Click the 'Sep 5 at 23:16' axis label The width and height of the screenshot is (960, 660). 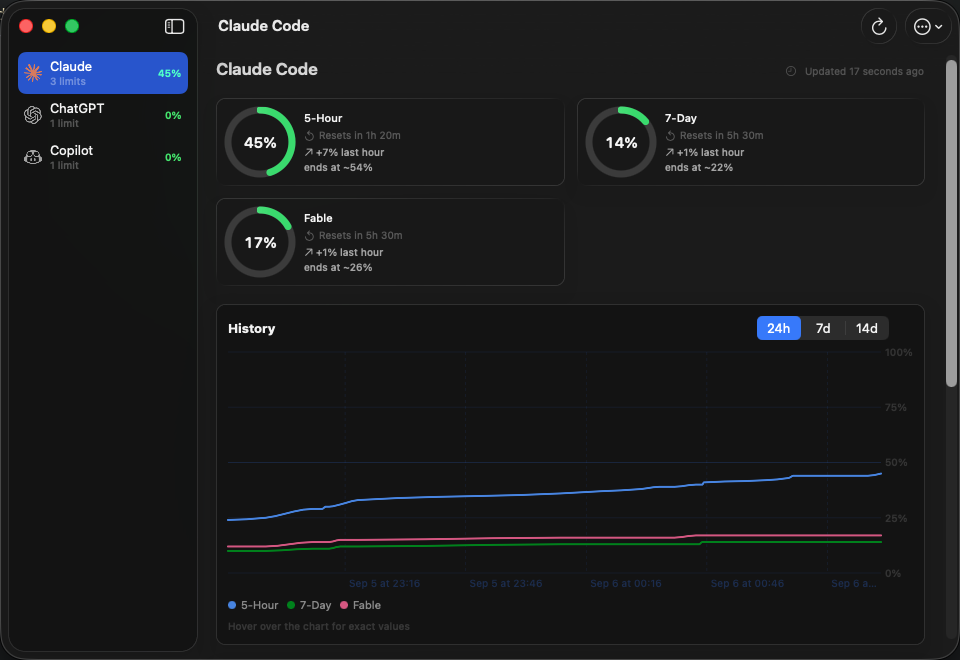384,583
